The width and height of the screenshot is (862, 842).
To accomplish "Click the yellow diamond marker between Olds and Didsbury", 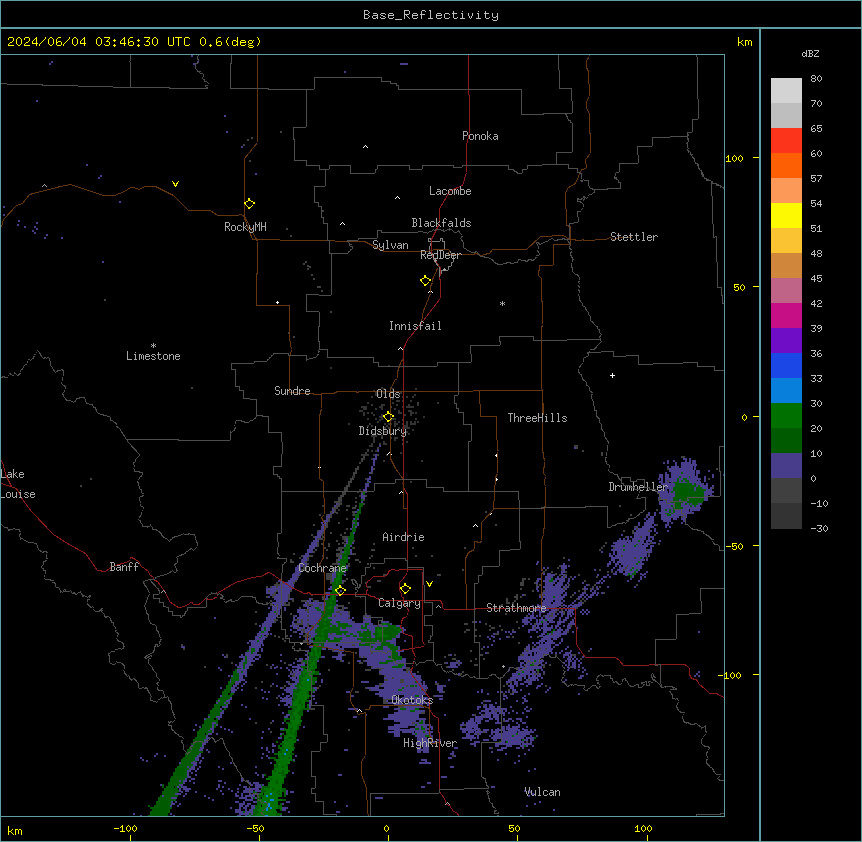I will coord(388,417).
